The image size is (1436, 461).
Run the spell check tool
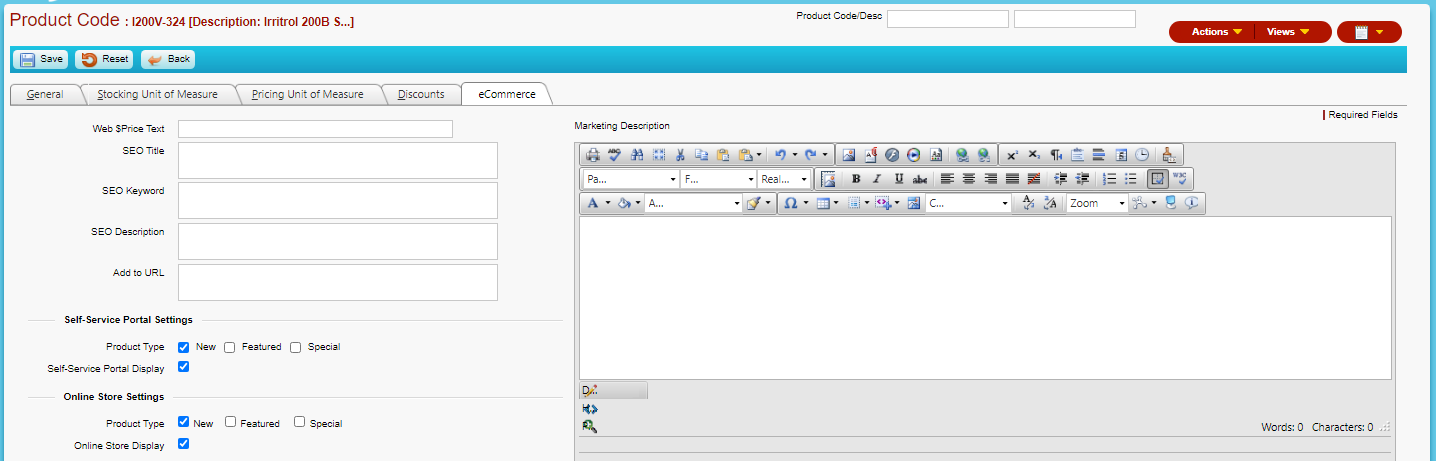[x=614, y=155]
